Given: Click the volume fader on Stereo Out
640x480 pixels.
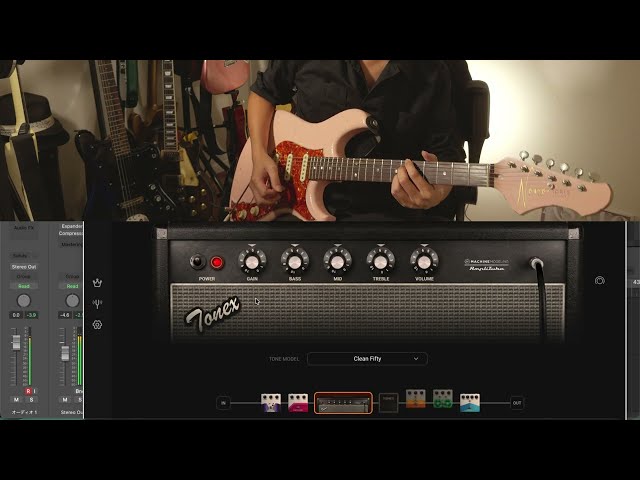Looking at the screenshot, I should click(65, 353).
